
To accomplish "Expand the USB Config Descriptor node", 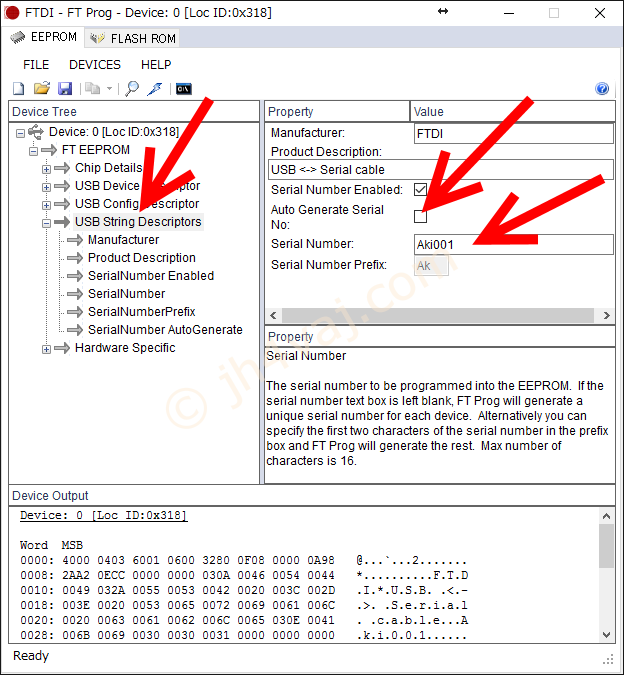I will [46, 205].
